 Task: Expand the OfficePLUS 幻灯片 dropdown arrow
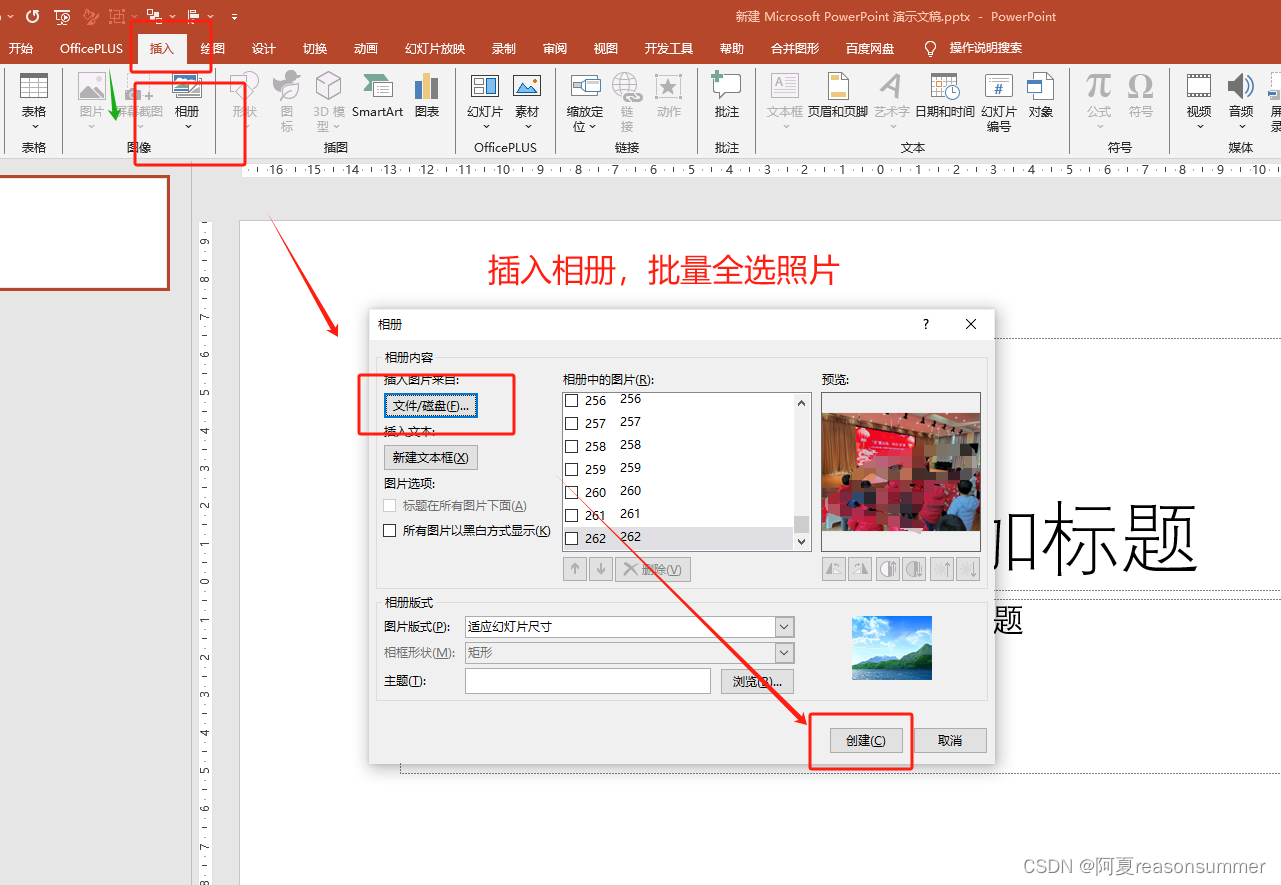click(x=485, y=126)
